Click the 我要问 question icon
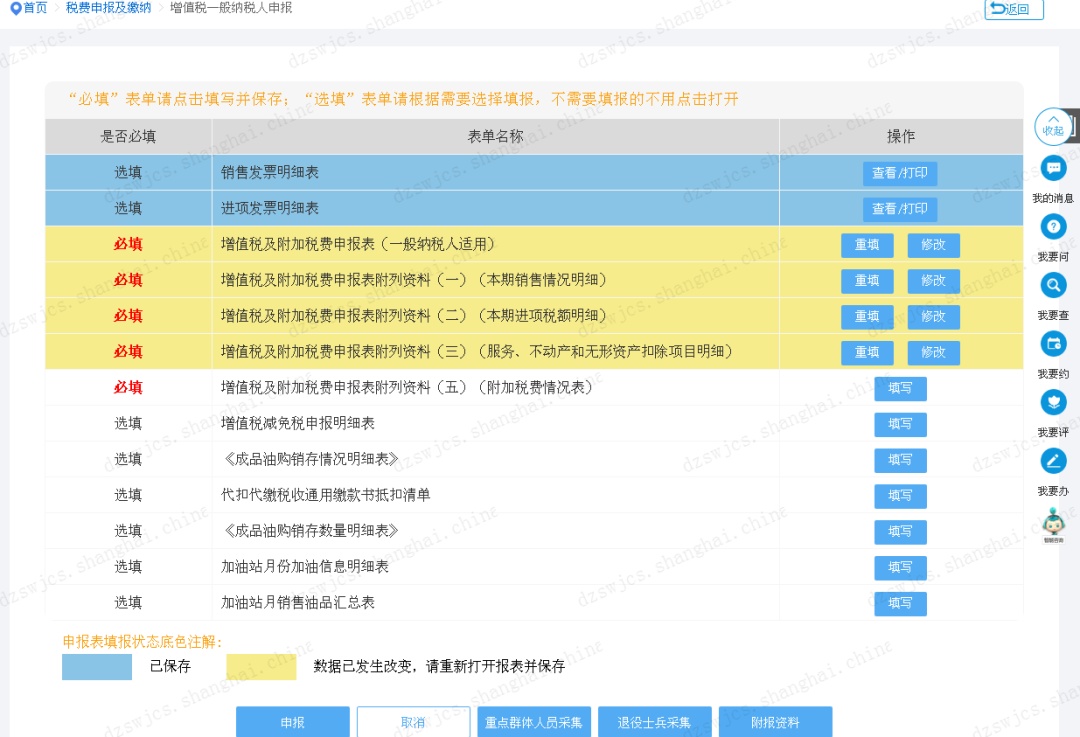The image size is (1080, 737). (1053, 227)
